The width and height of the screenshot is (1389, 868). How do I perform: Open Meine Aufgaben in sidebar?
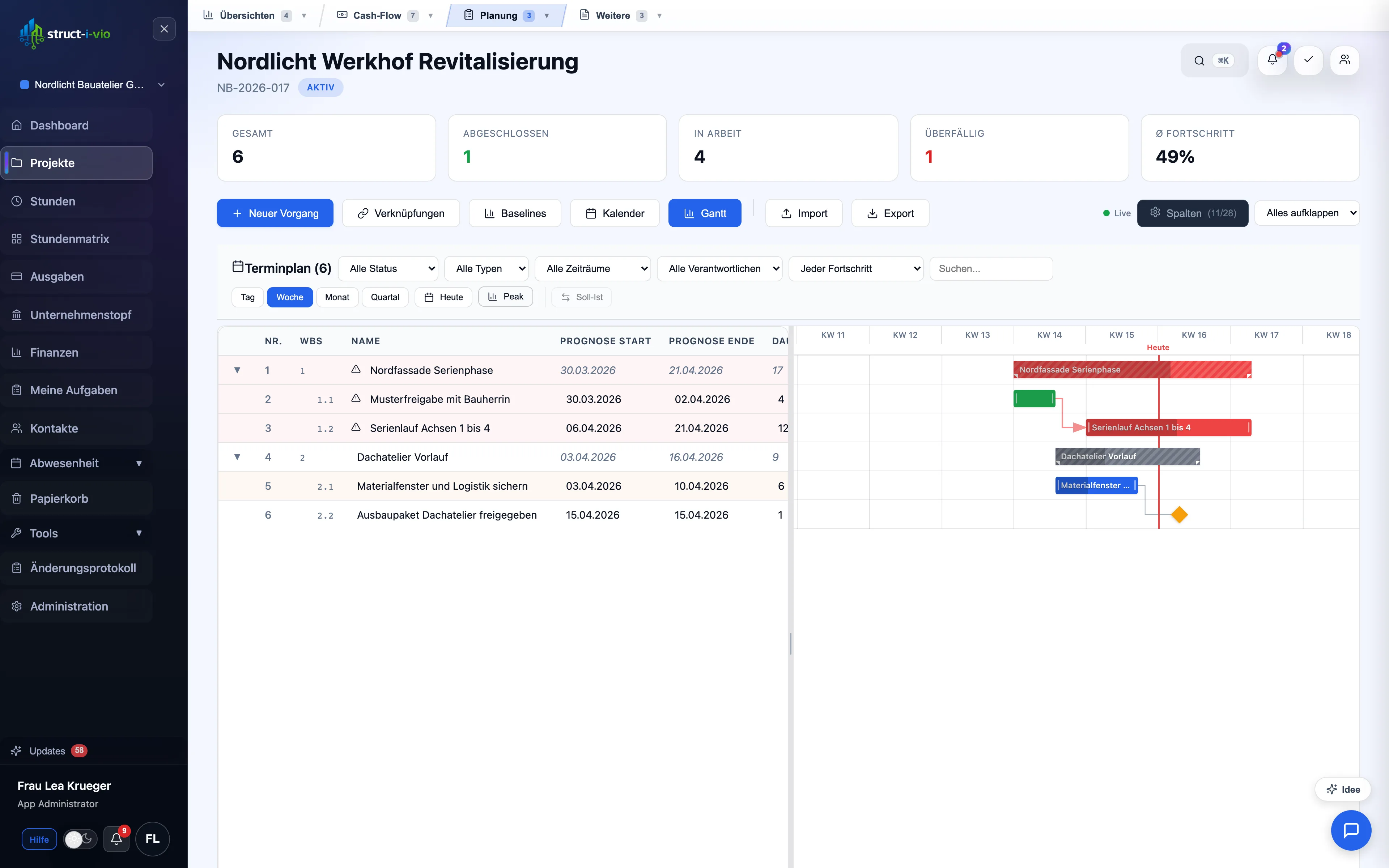point(77,390)
